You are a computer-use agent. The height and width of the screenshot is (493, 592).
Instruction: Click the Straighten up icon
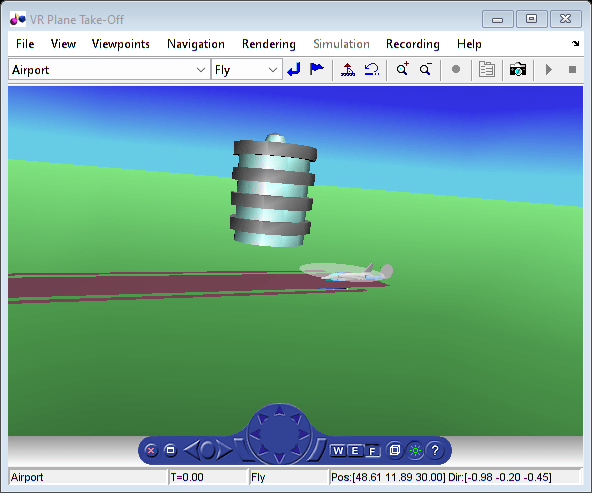(x=348, y=69)
